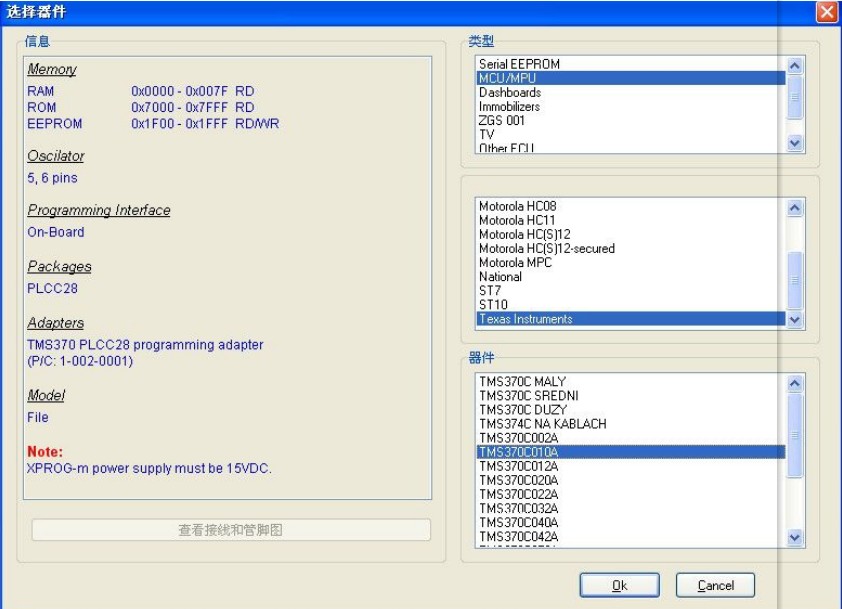Viewport: 842px width, 609px height.
Task: Select TMS370C SREDNI device
Action: 630,395
